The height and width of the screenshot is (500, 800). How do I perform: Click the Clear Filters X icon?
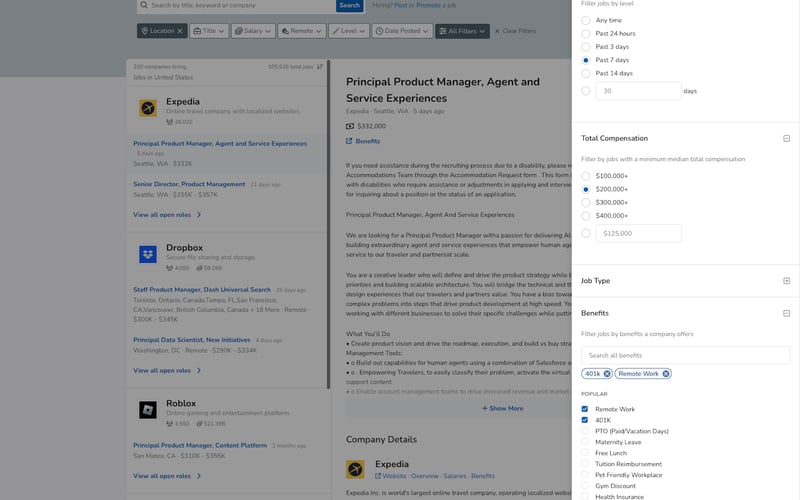pyautogui.click(x=497, y=31)
